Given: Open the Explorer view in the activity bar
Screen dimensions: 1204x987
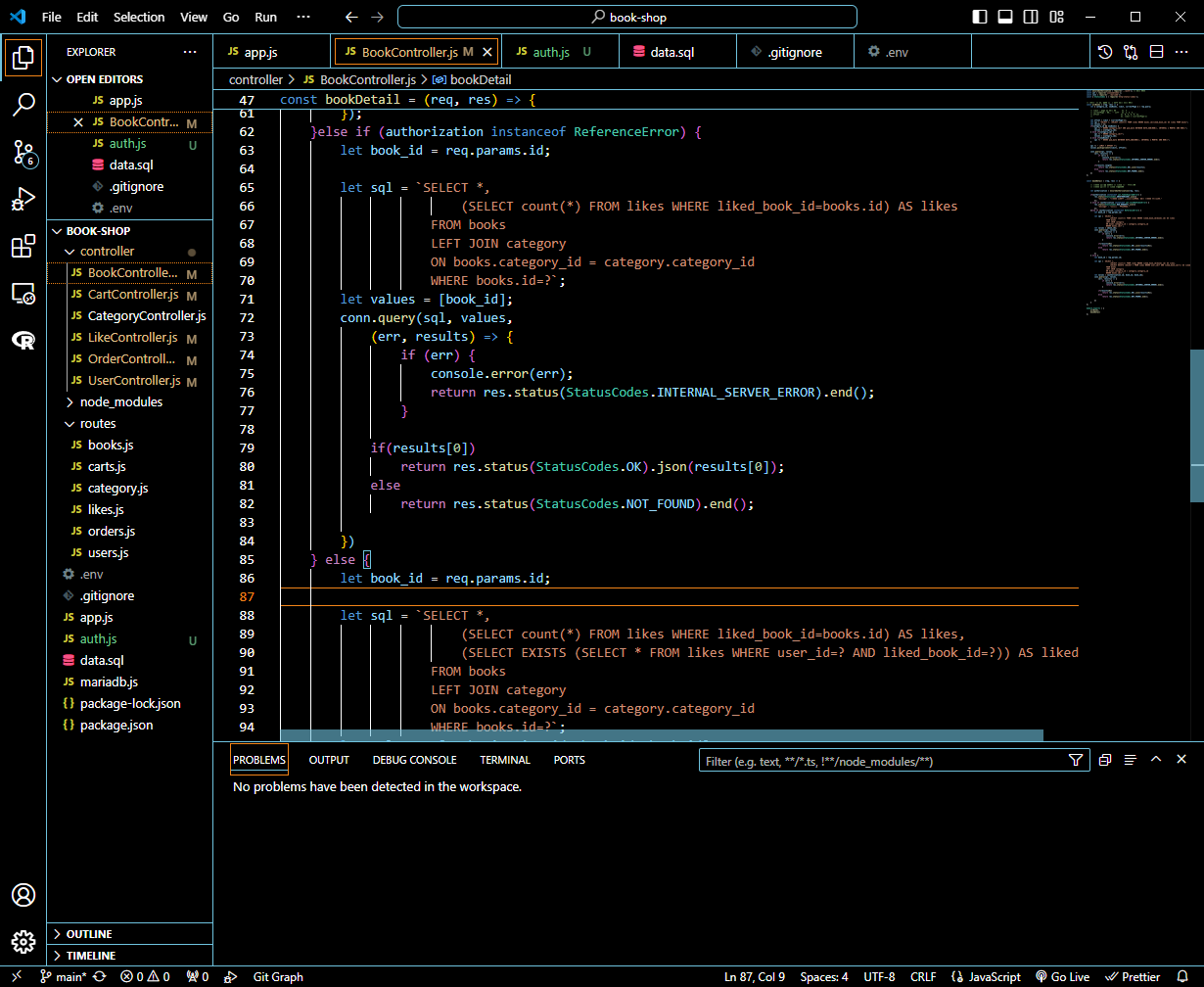Looking at the screenshot, I should (x=23, y=58).
